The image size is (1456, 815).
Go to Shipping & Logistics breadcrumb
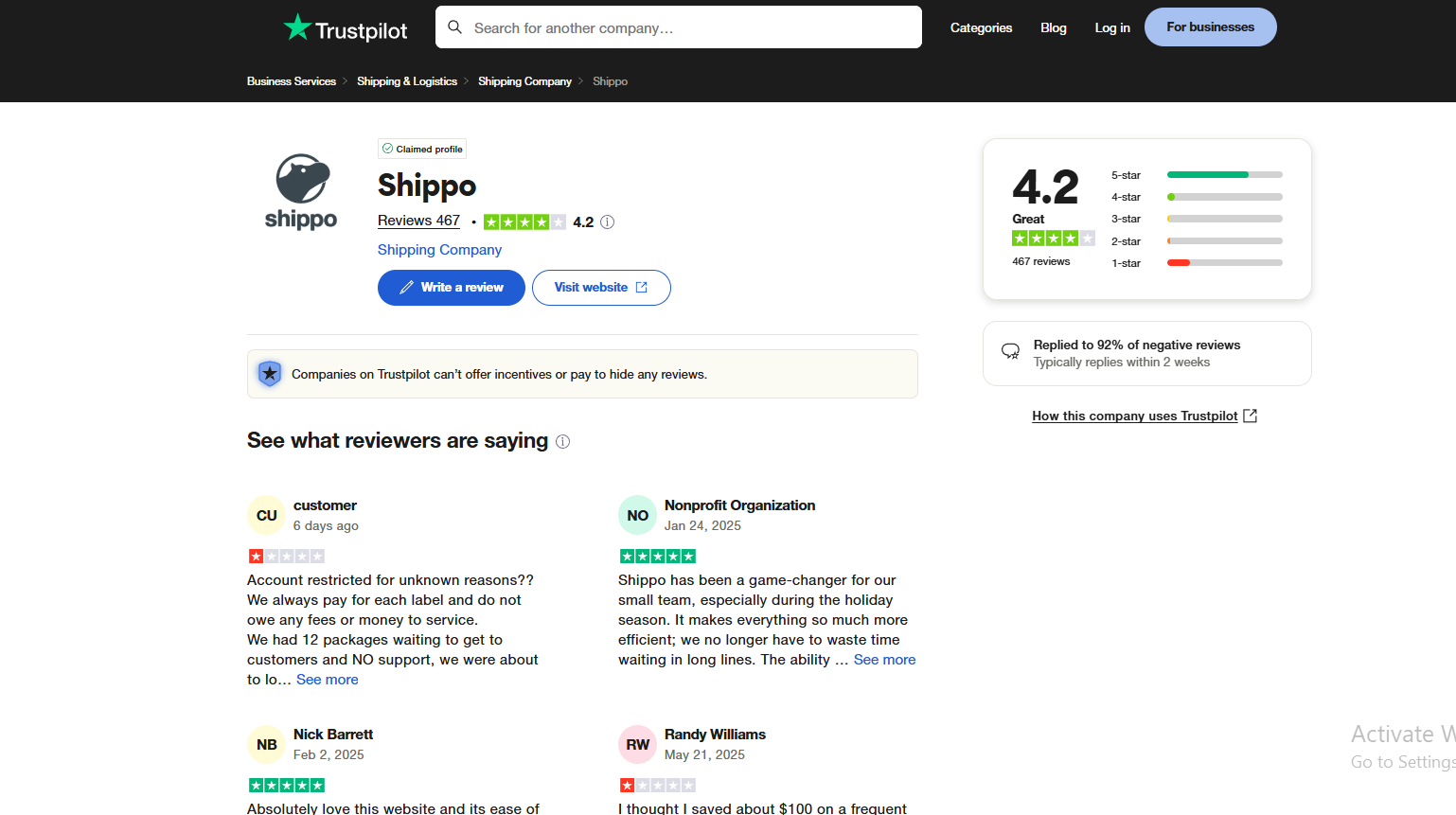click(x=407, y=81)
